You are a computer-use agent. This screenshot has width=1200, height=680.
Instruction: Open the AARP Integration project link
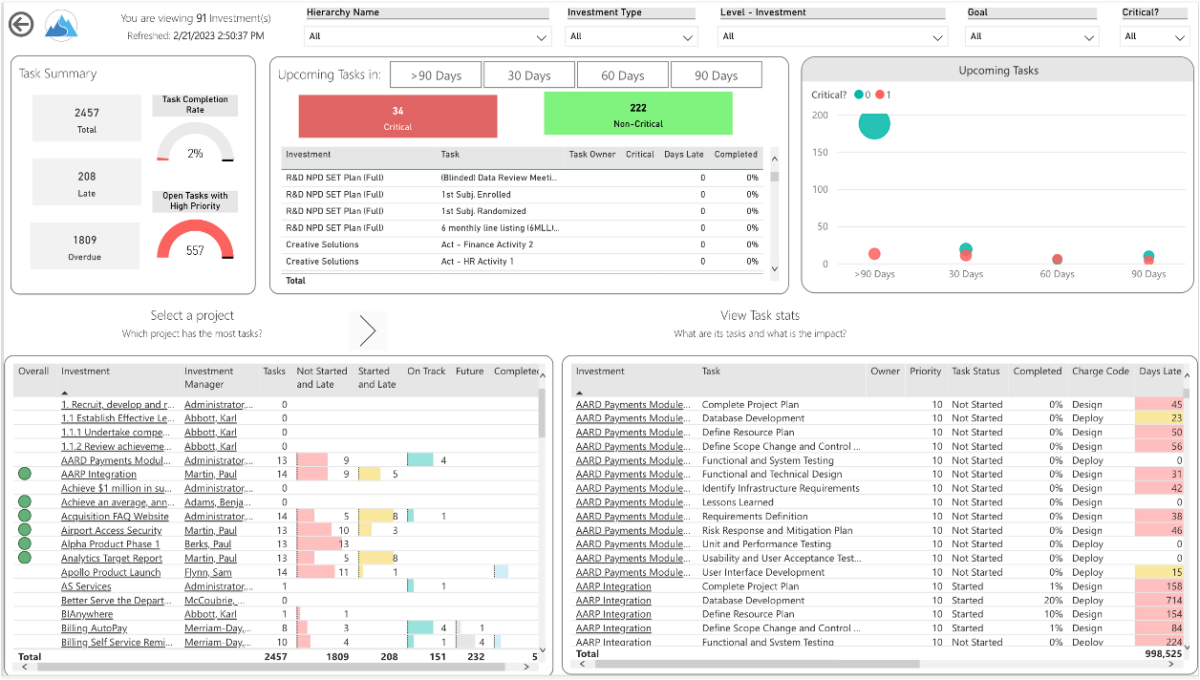[x=98, y=473]
